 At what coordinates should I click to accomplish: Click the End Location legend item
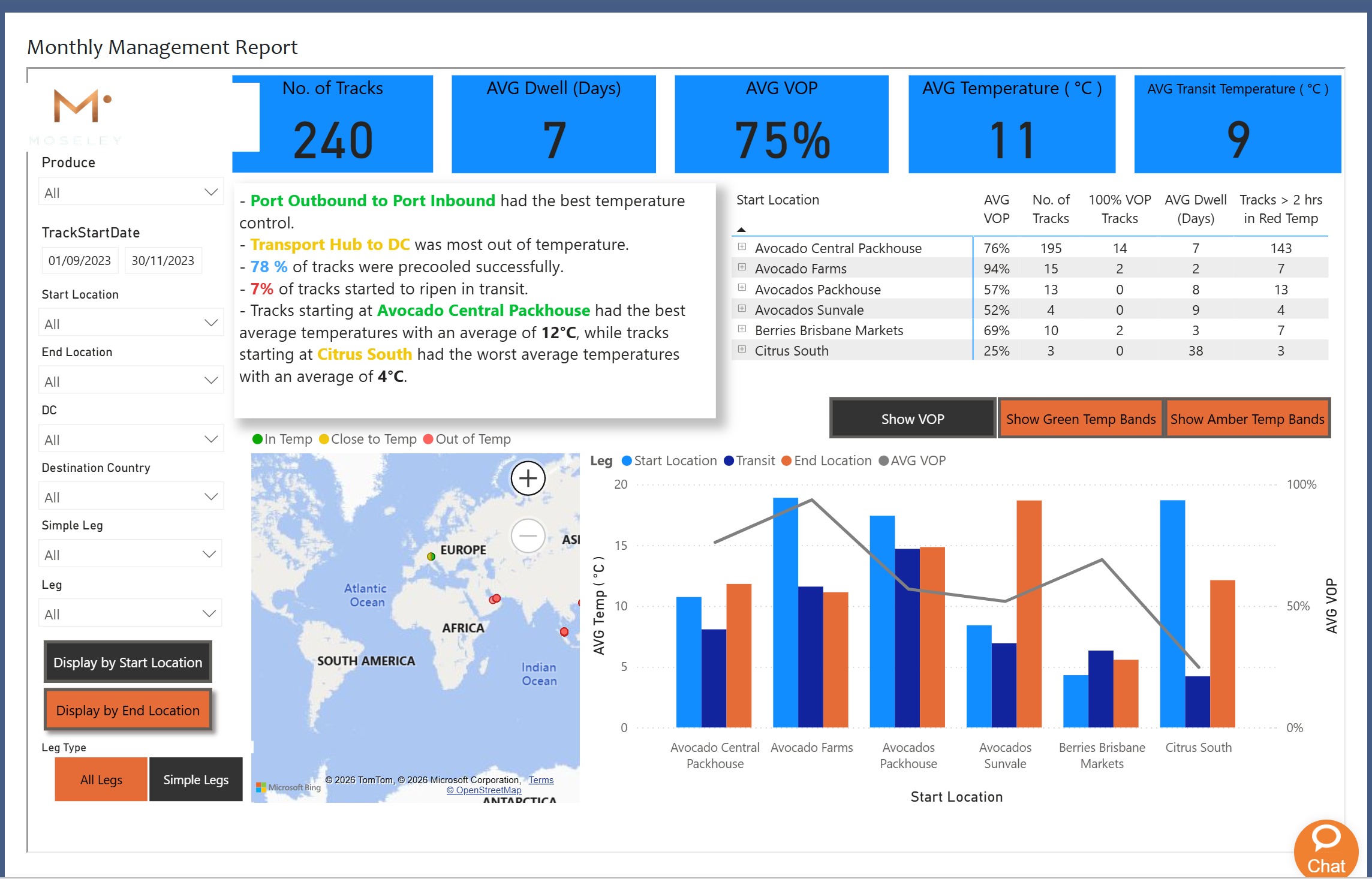click(x=827, y=460)
